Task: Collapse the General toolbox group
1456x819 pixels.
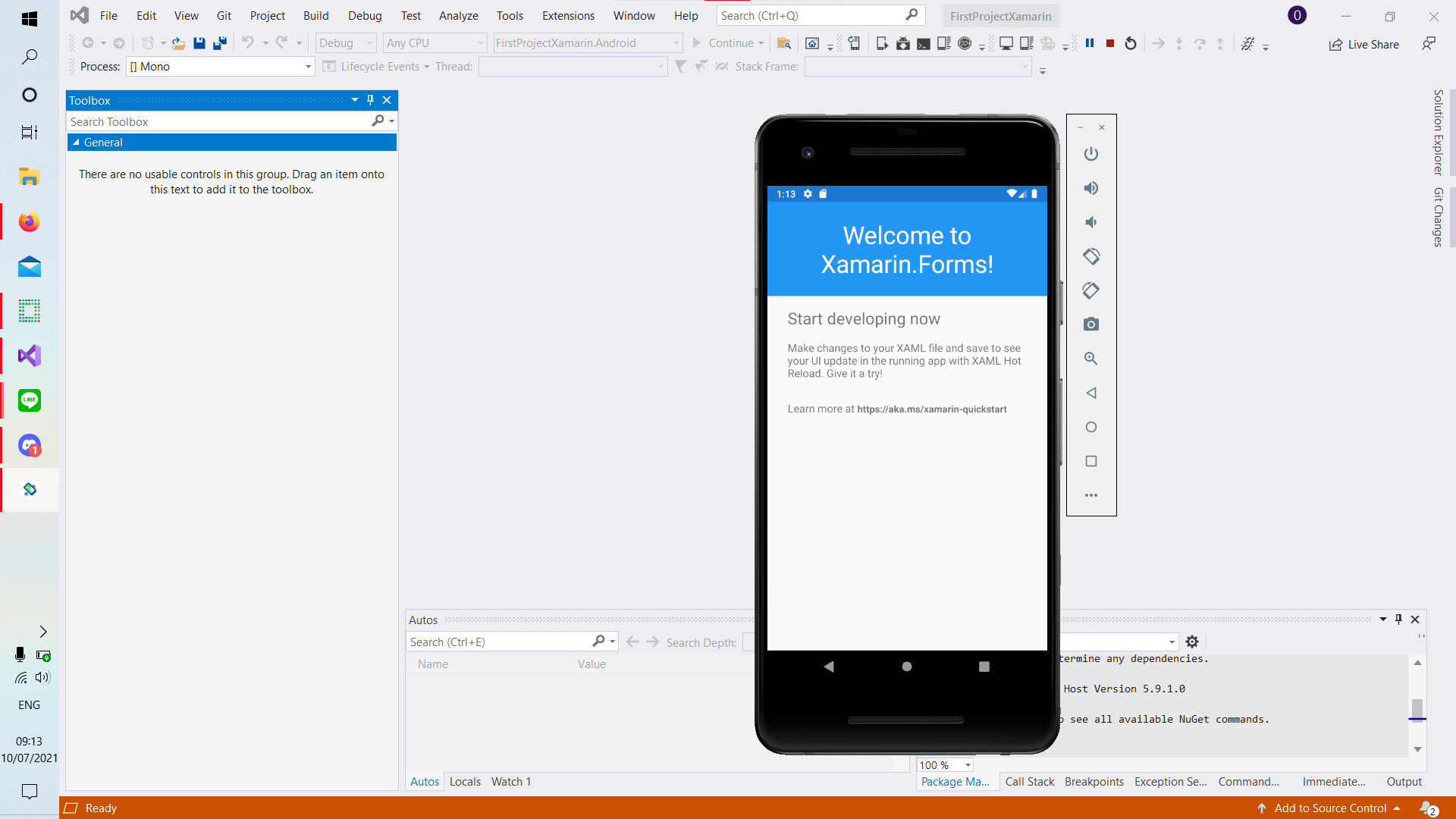Action: (x=76, y=143)
